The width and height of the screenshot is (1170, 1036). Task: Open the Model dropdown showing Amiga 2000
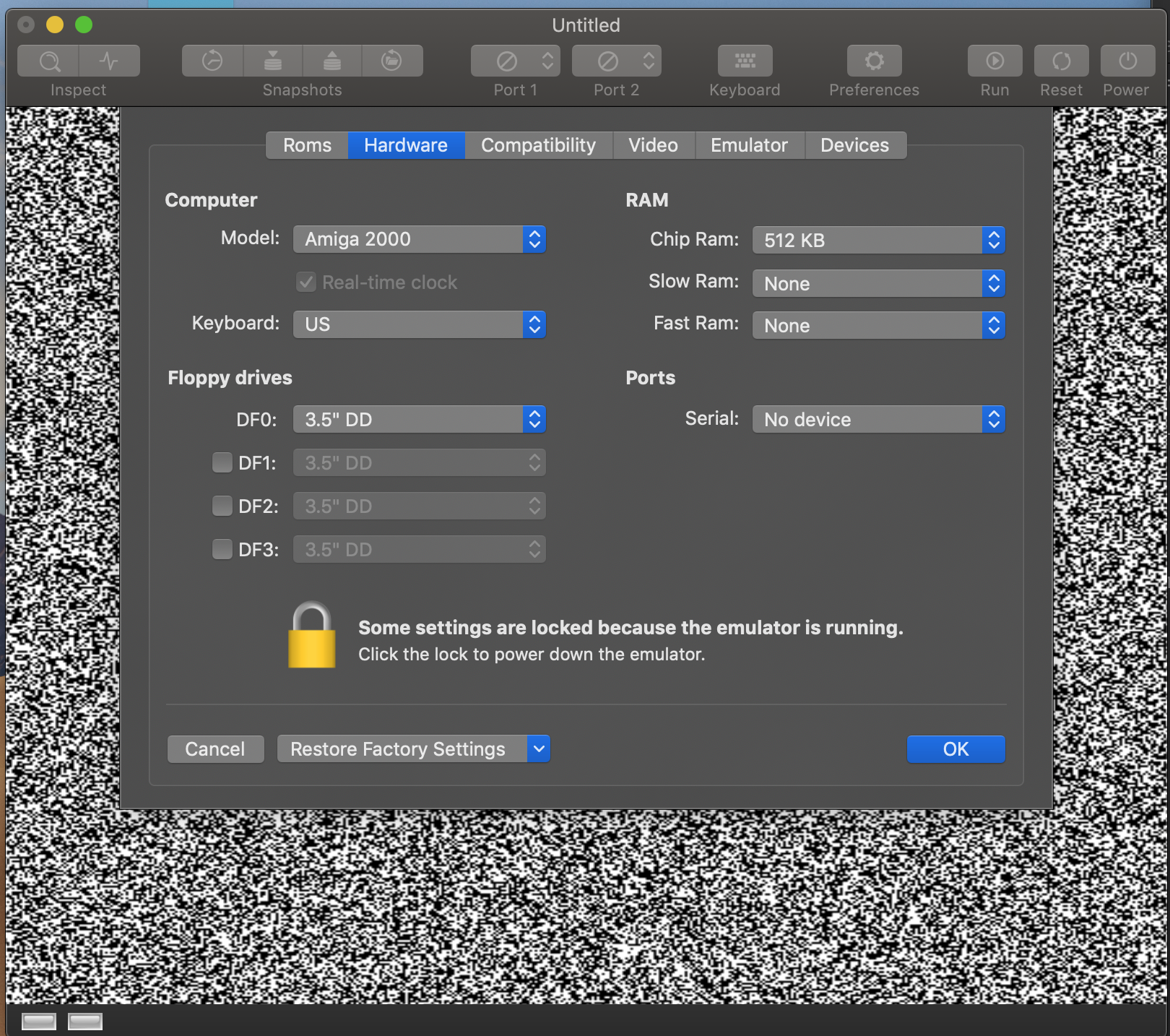click(x=420, y=239)
